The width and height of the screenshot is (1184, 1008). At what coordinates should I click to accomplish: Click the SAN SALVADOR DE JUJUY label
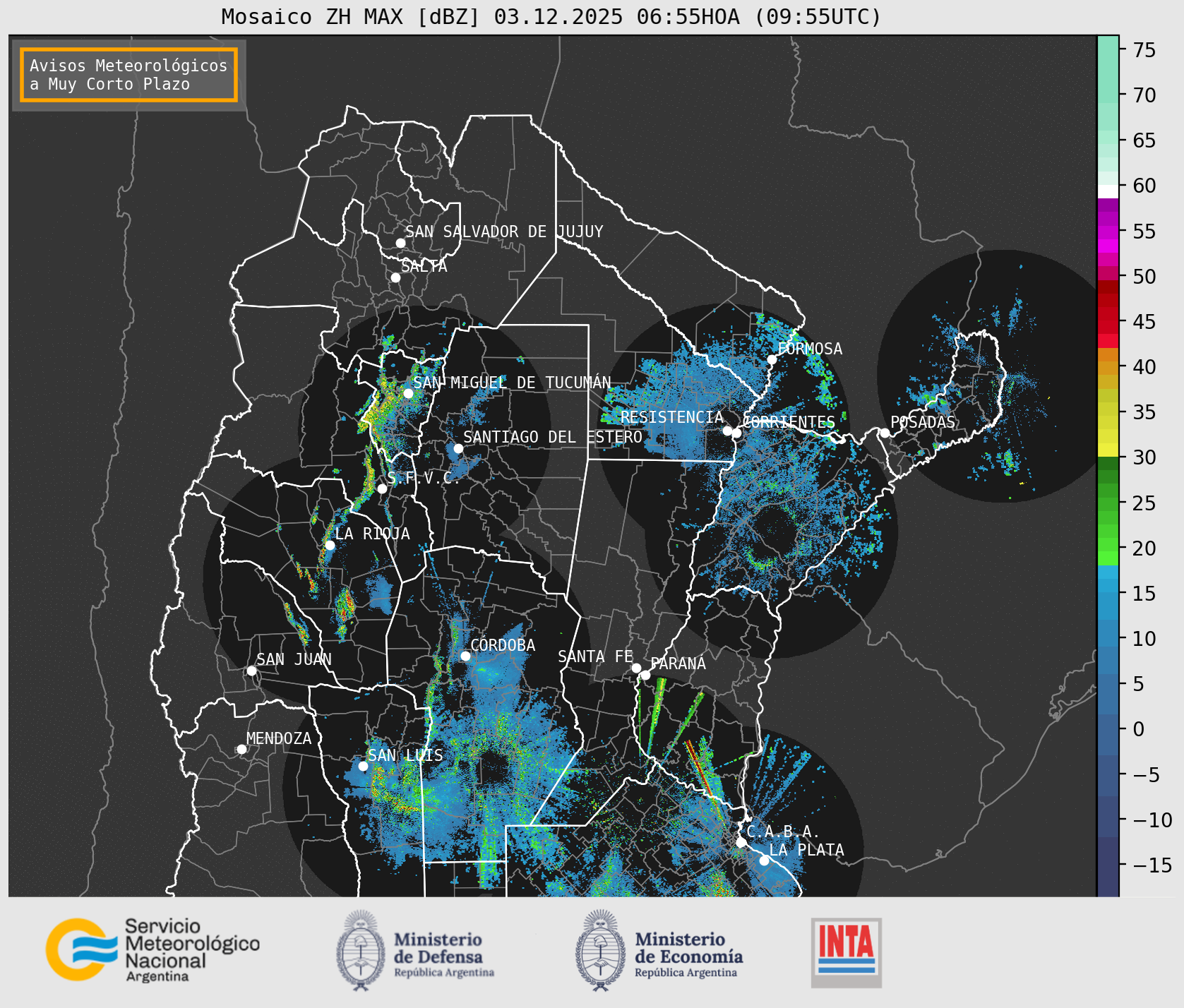504,232
